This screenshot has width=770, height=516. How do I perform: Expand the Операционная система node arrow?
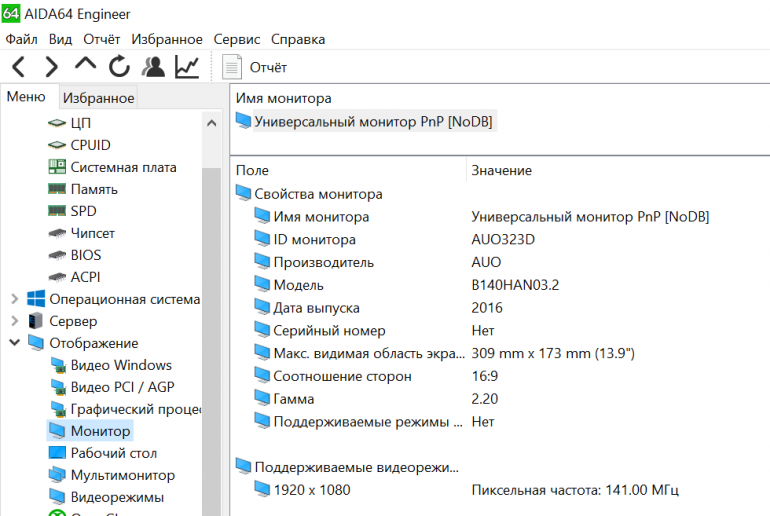pyautogui.click(x=15, y=299)
